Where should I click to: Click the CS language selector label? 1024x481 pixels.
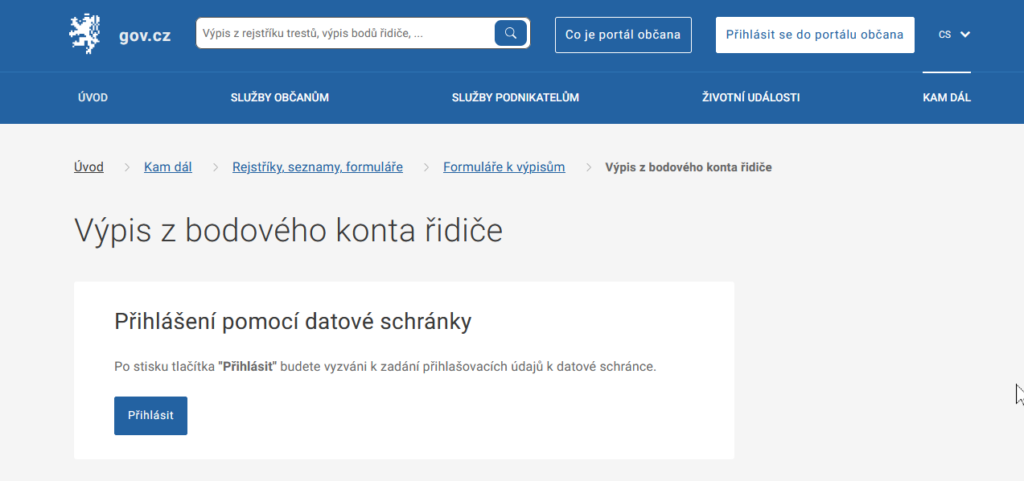[944, 34]
